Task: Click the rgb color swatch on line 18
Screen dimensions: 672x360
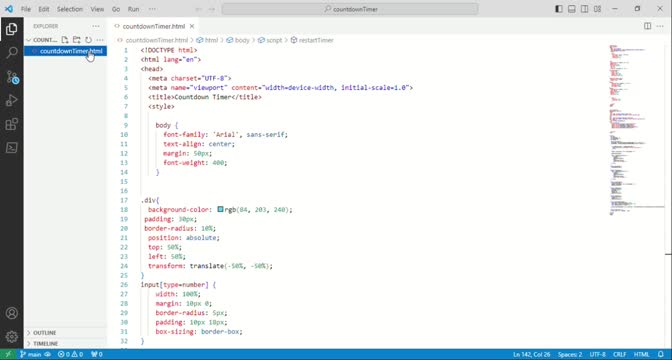Action: [220, 210]
